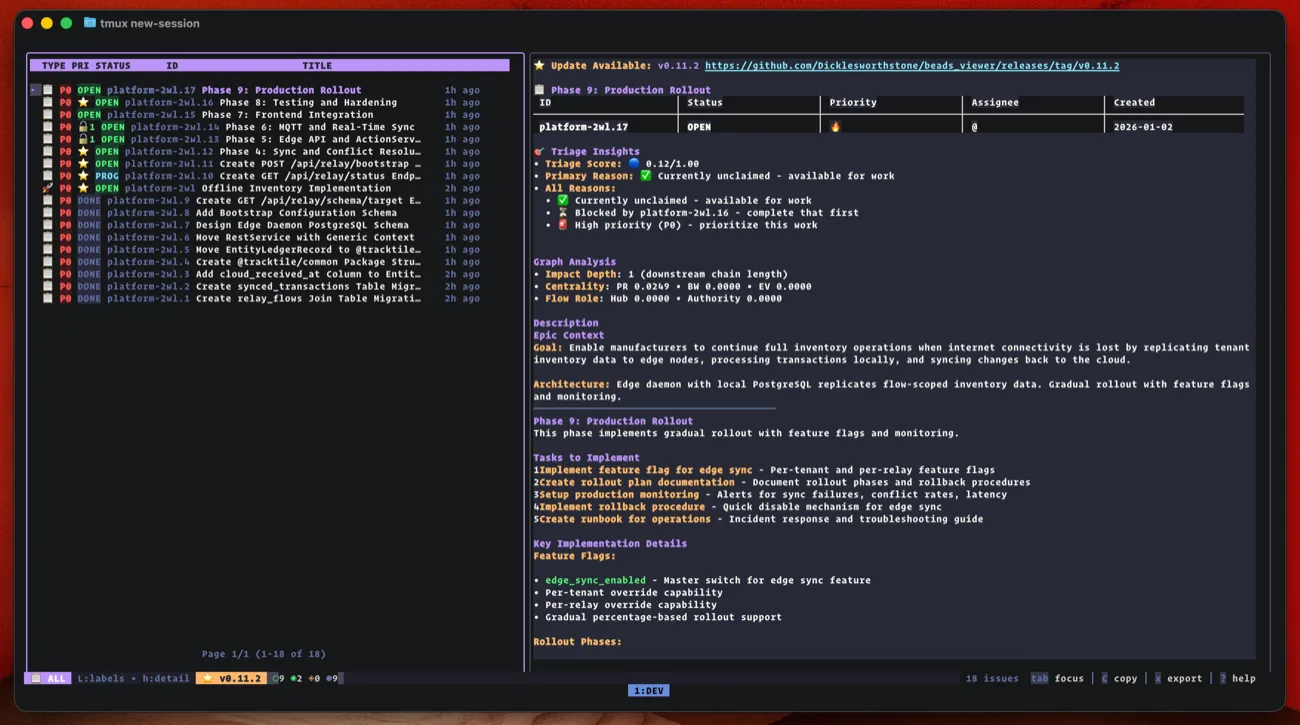Click the green checkmark next to Primary Reason
1300x725 pixels.
646,176
